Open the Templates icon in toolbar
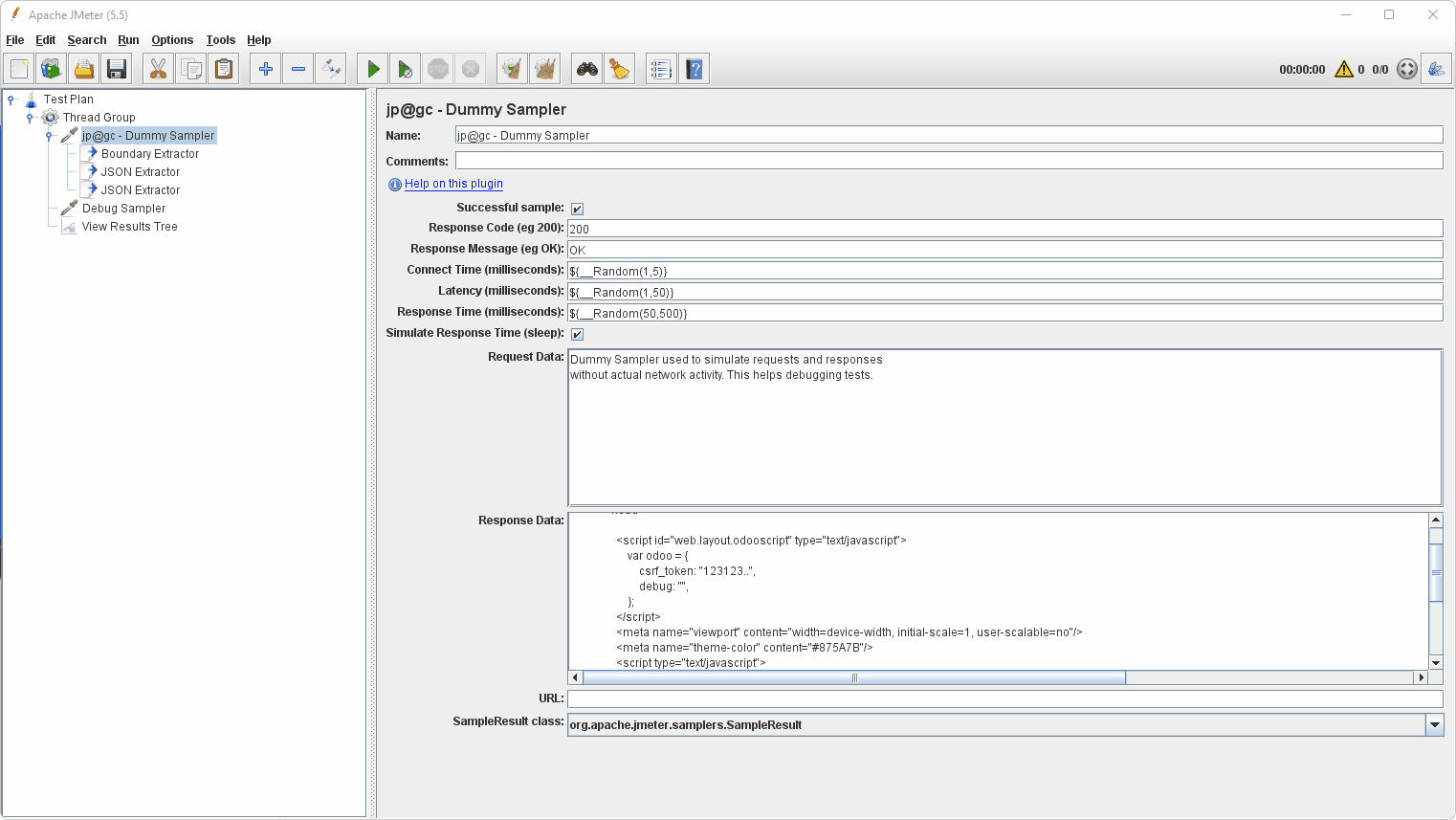This screenshot has height=820, width=1456. coord(52,69)
